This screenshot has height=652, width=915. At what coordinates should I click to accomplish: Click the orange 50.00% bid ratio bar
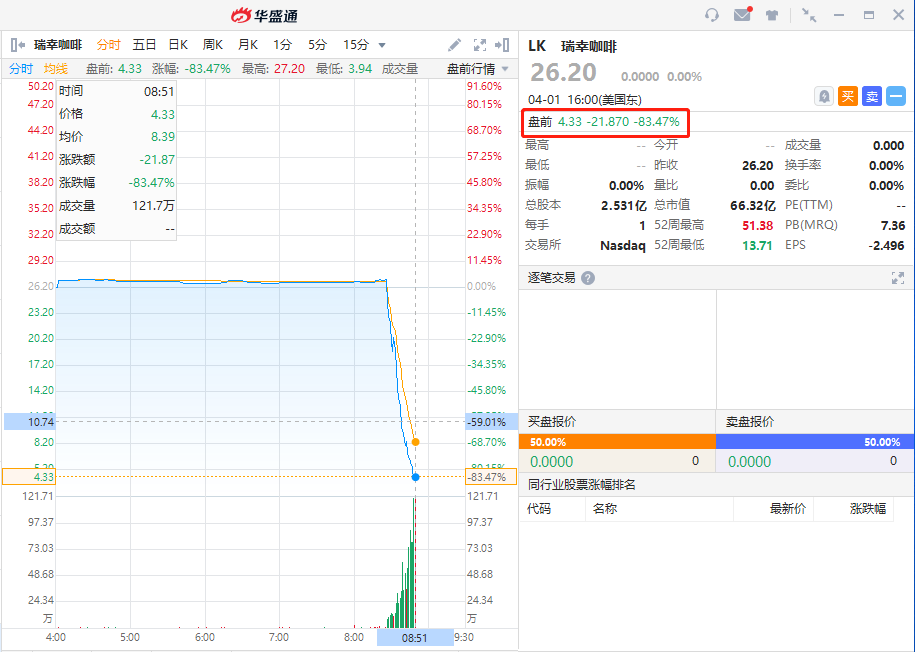pos(617,441)
